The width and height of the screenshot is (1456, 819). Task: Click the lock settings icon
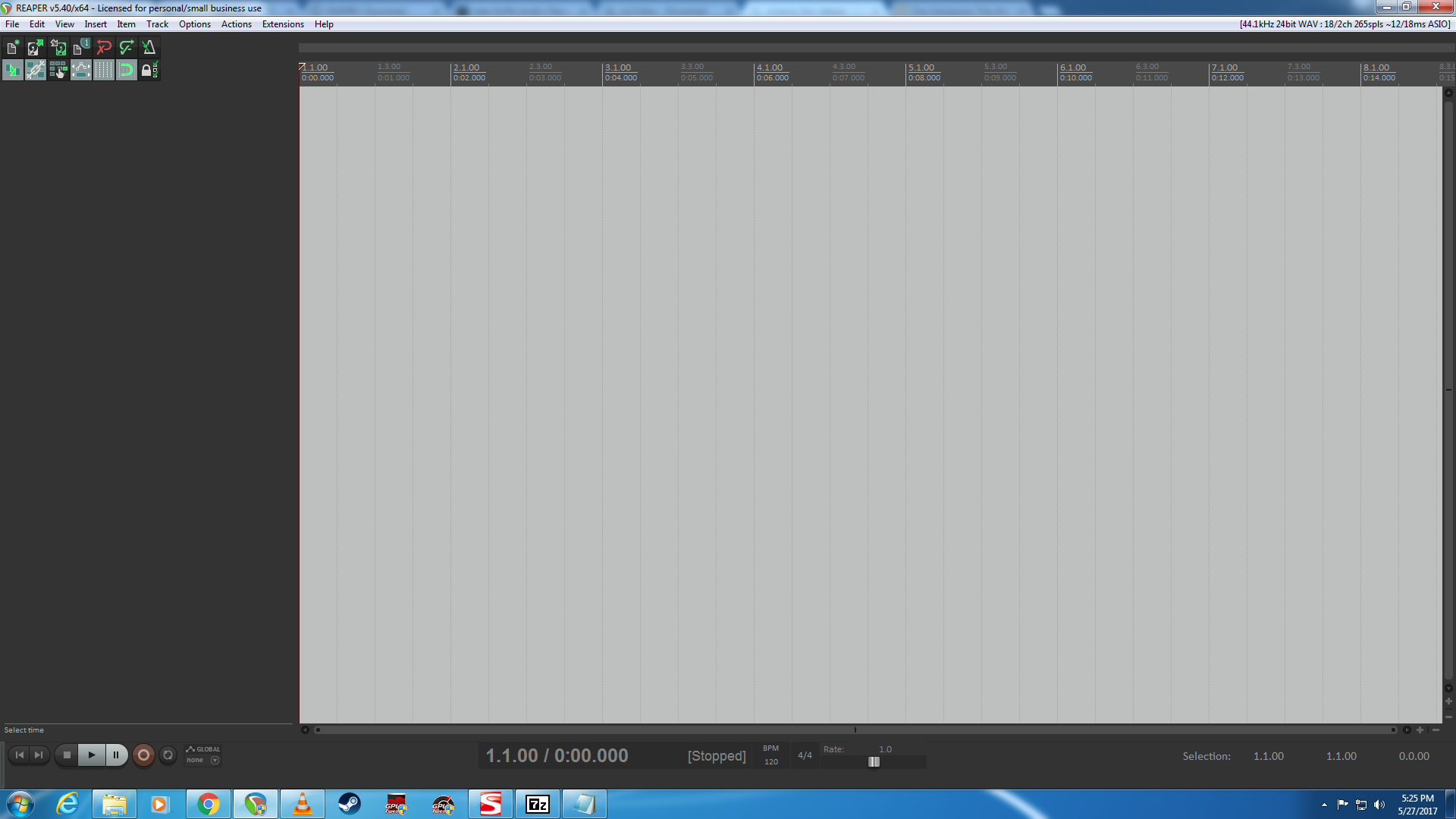[149, 71]
